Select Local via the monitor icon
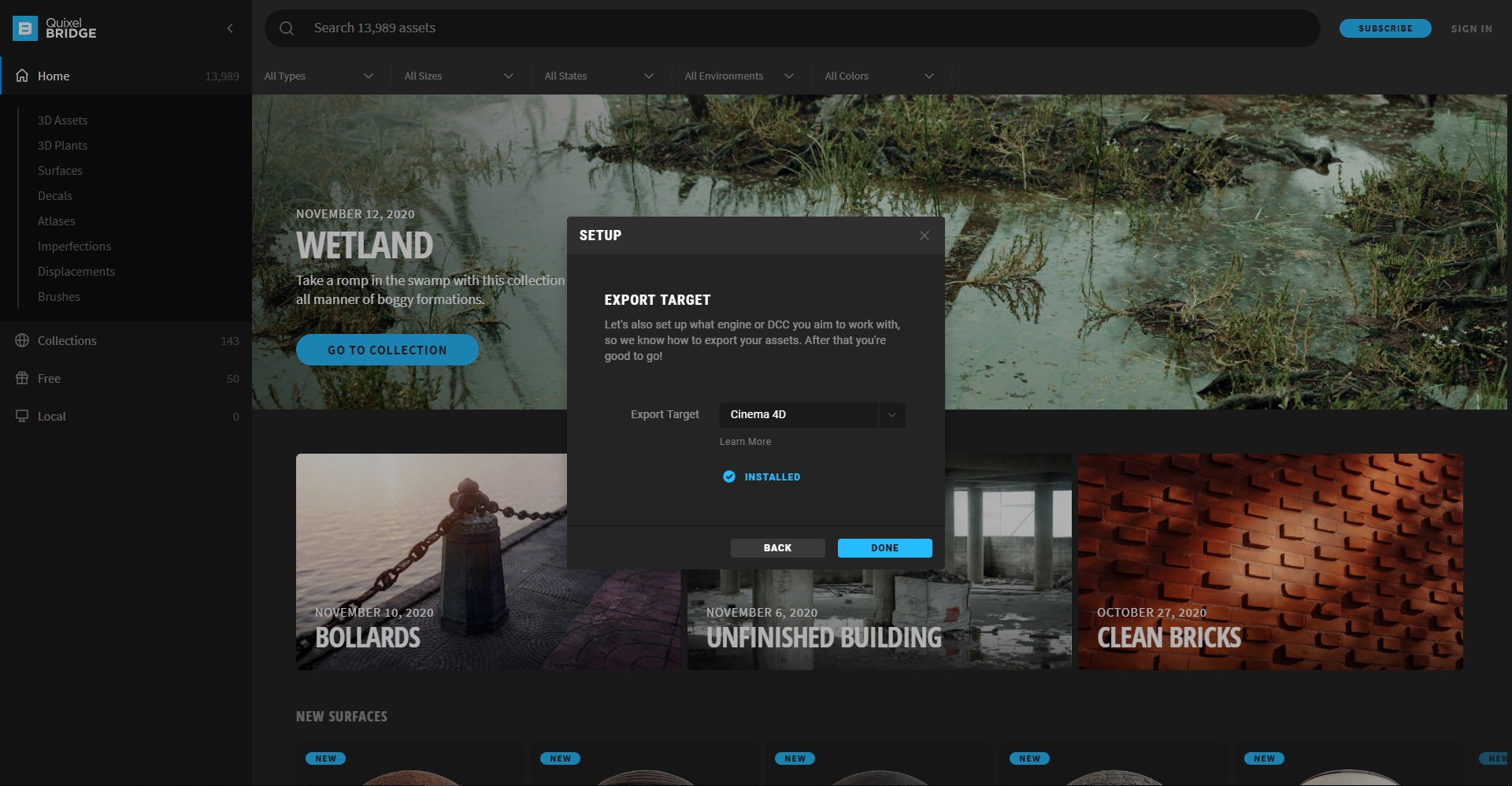The width and height of the screenshot is (1512, 786). point(21,416)
